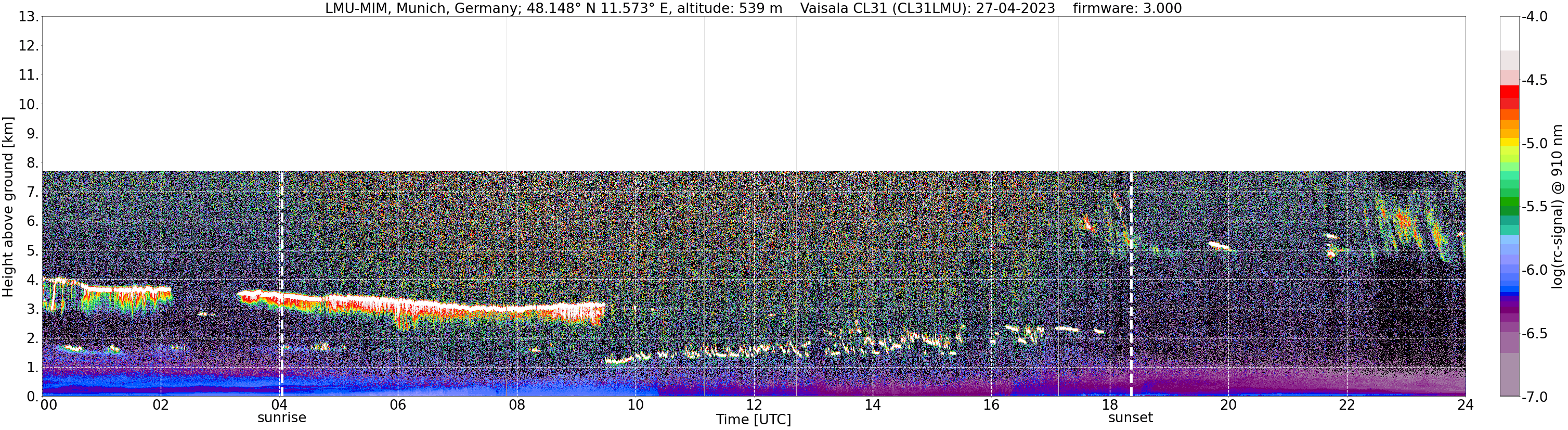Screen dimensions: 1568x430
Task: Click the '04' tick on the time axis
Action: (279, 404)
